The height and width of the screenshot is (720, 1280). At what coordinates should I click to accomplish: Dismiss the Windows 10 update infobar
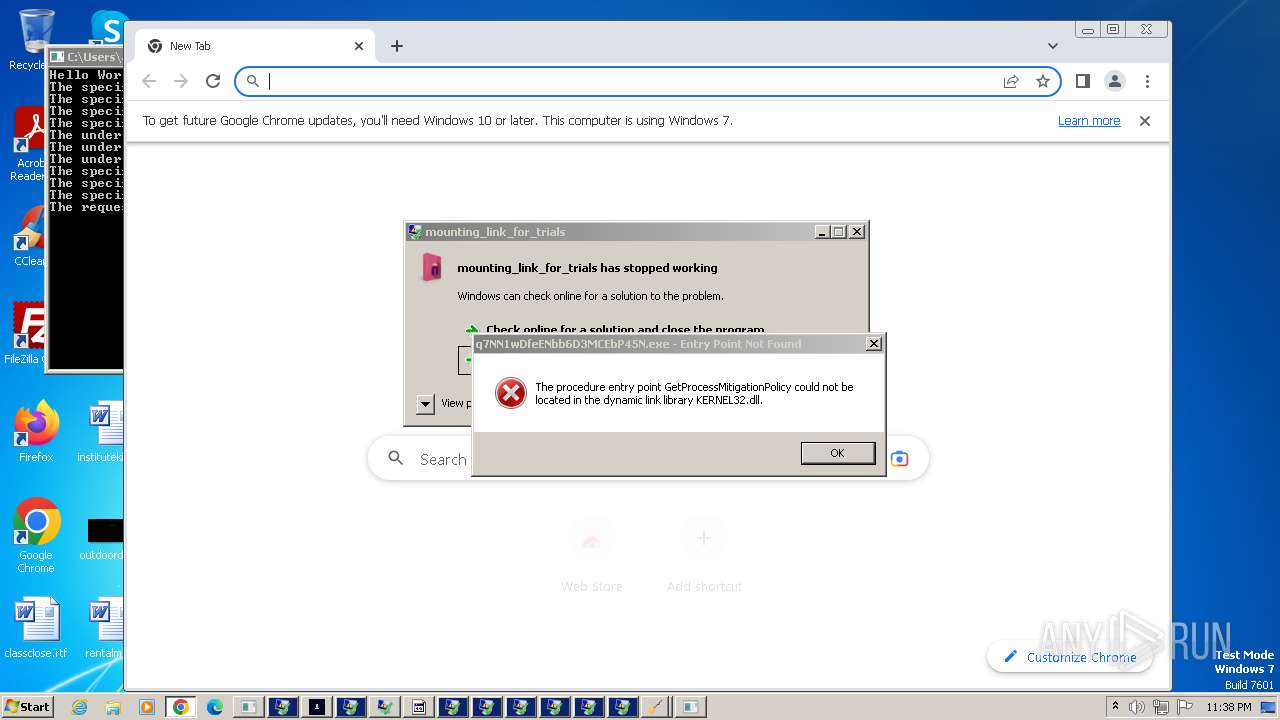pos(1145,121)
